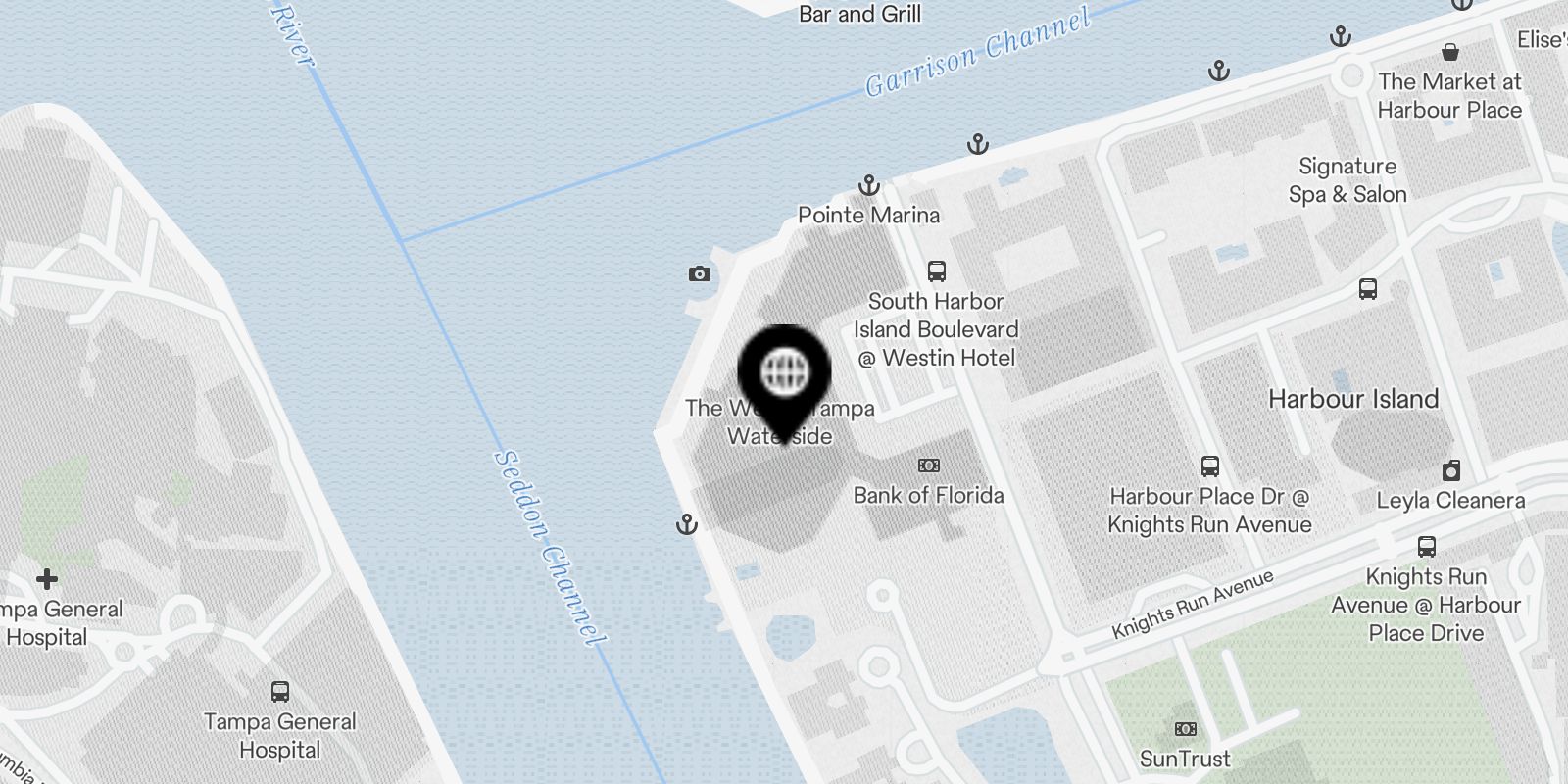The height and width of the screenshot is (784, 1568).
Task: Select the Harbour Island neighborhood label
Action: point(1353,399)
